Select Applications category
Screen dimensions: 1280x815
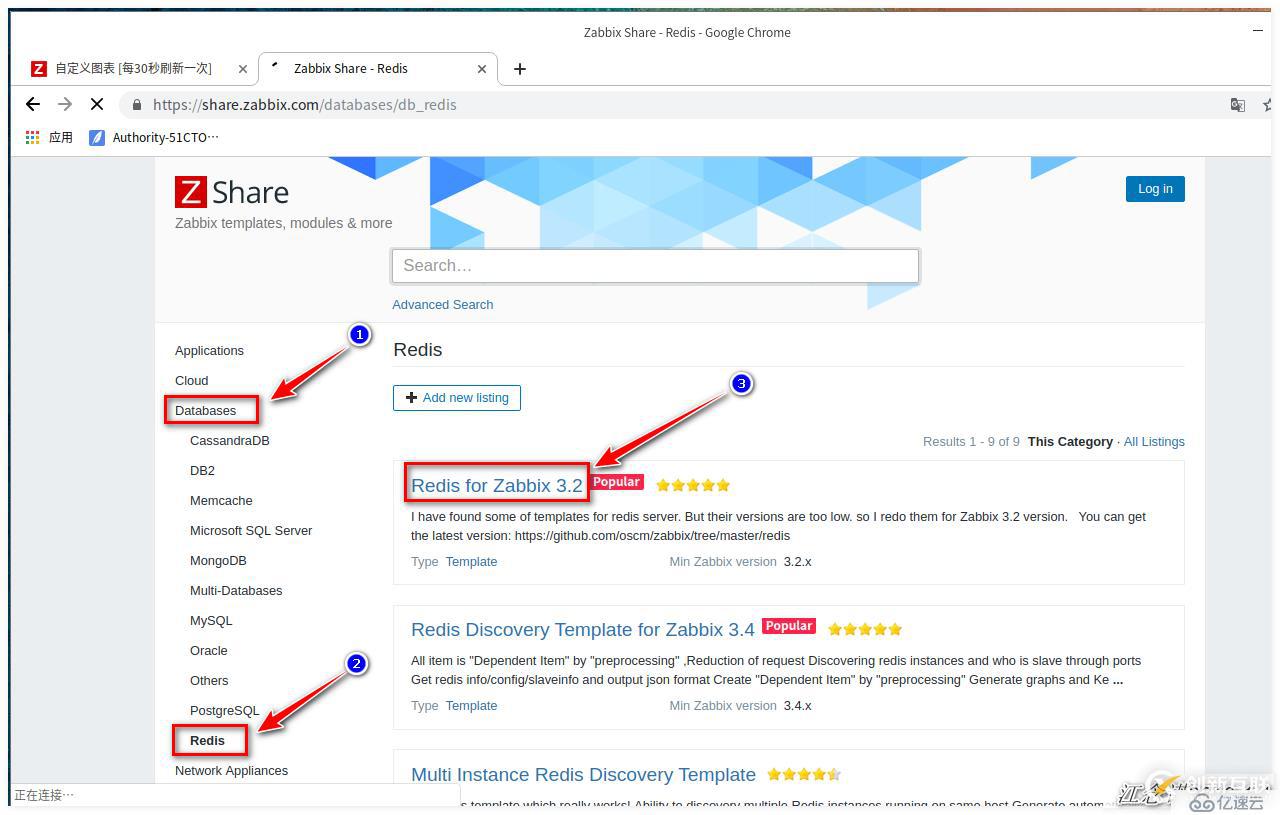tap(209, 351)
